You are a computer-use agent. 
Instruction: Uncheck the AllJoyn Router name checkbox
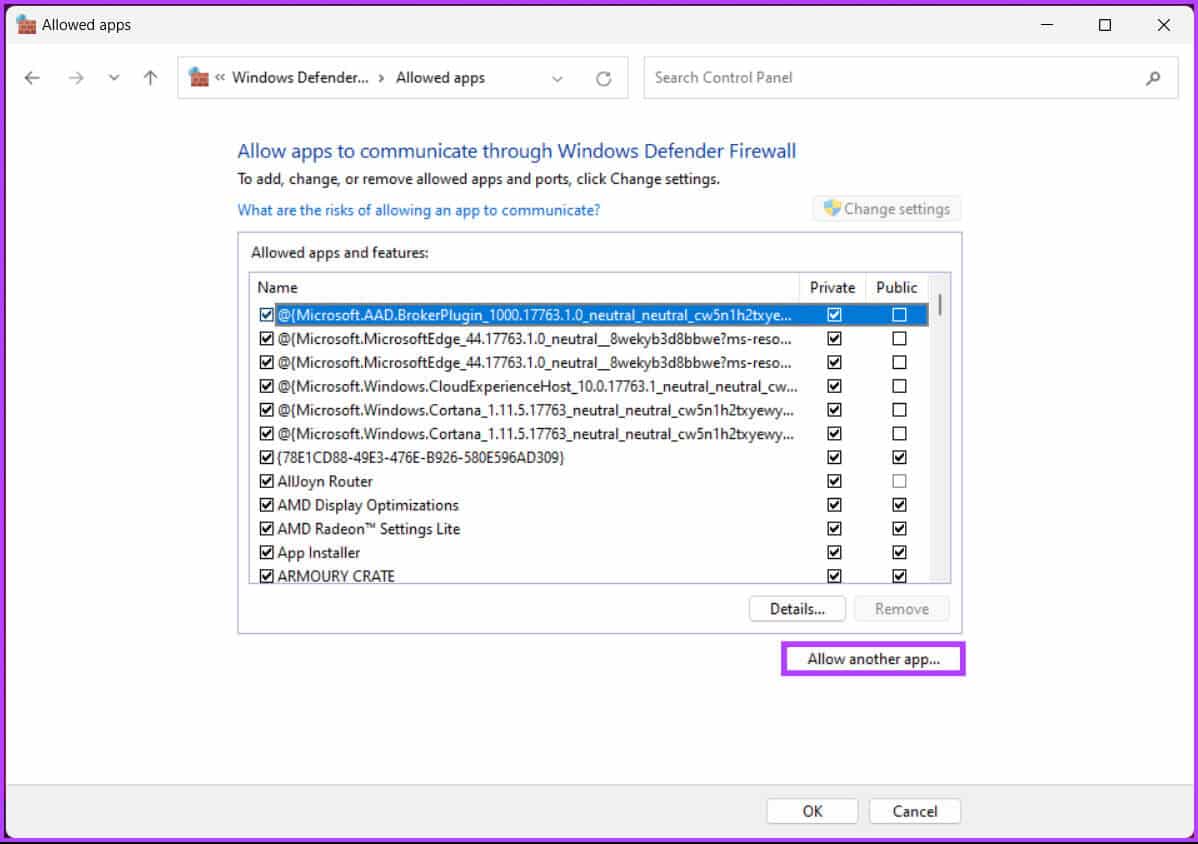pyautogui.click(x=266, y=481)
